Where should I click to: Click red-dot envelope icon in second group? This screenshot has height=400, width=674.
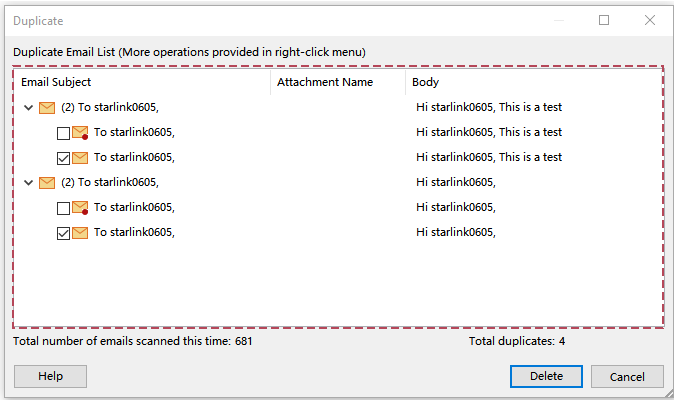tap(81, 207)
